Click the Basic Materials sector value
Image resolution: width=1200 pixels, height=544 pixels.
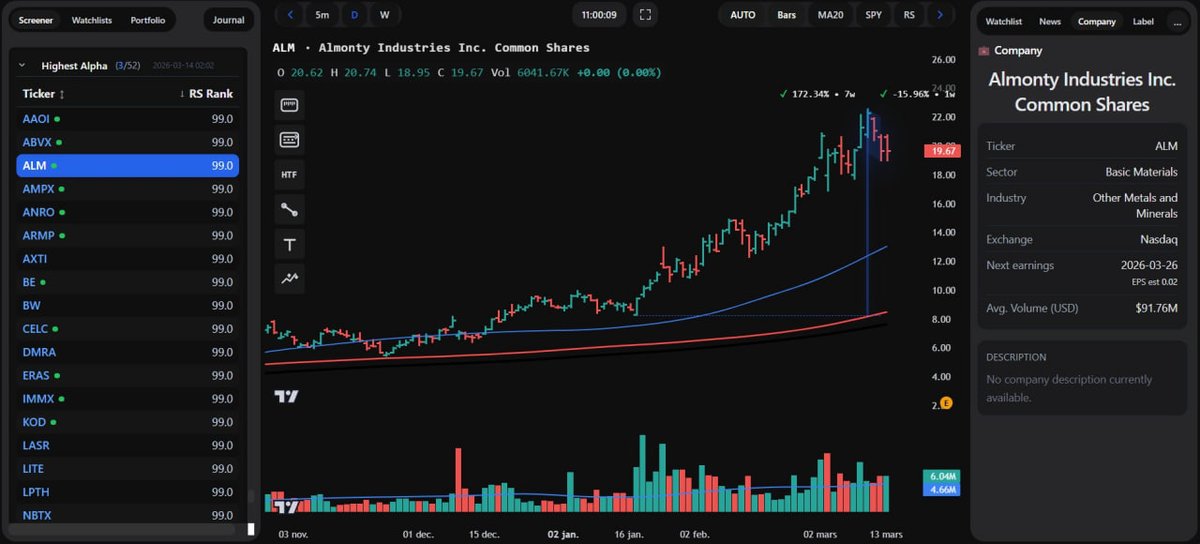[x=1141, y=172]
